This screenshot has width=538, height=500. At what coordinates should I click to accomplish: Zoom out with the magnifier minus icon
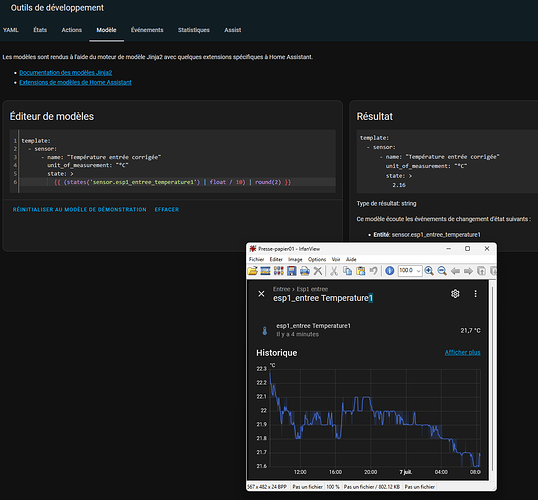pyautogui.click(x=442, y=271)
